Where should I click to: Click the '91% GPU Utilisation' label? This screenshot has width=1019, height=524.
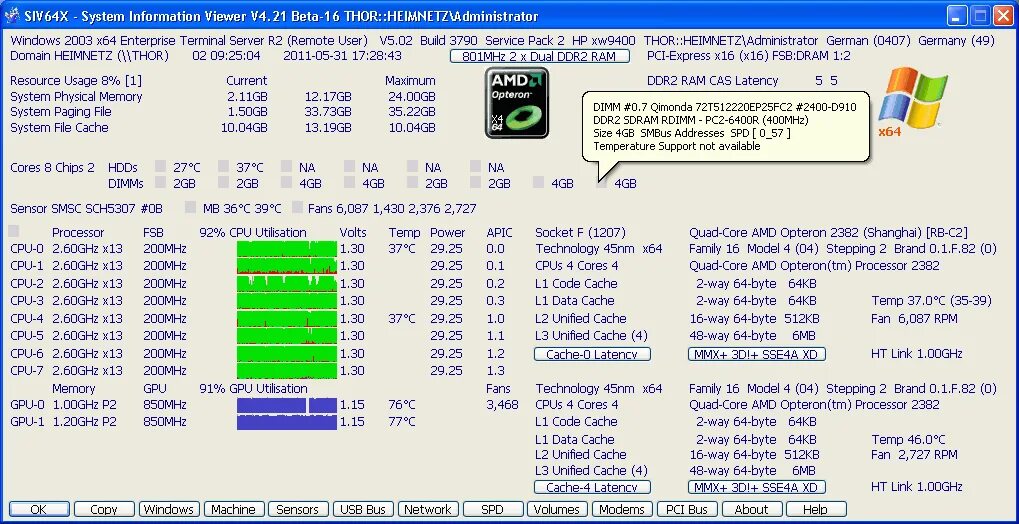point(253,388)
